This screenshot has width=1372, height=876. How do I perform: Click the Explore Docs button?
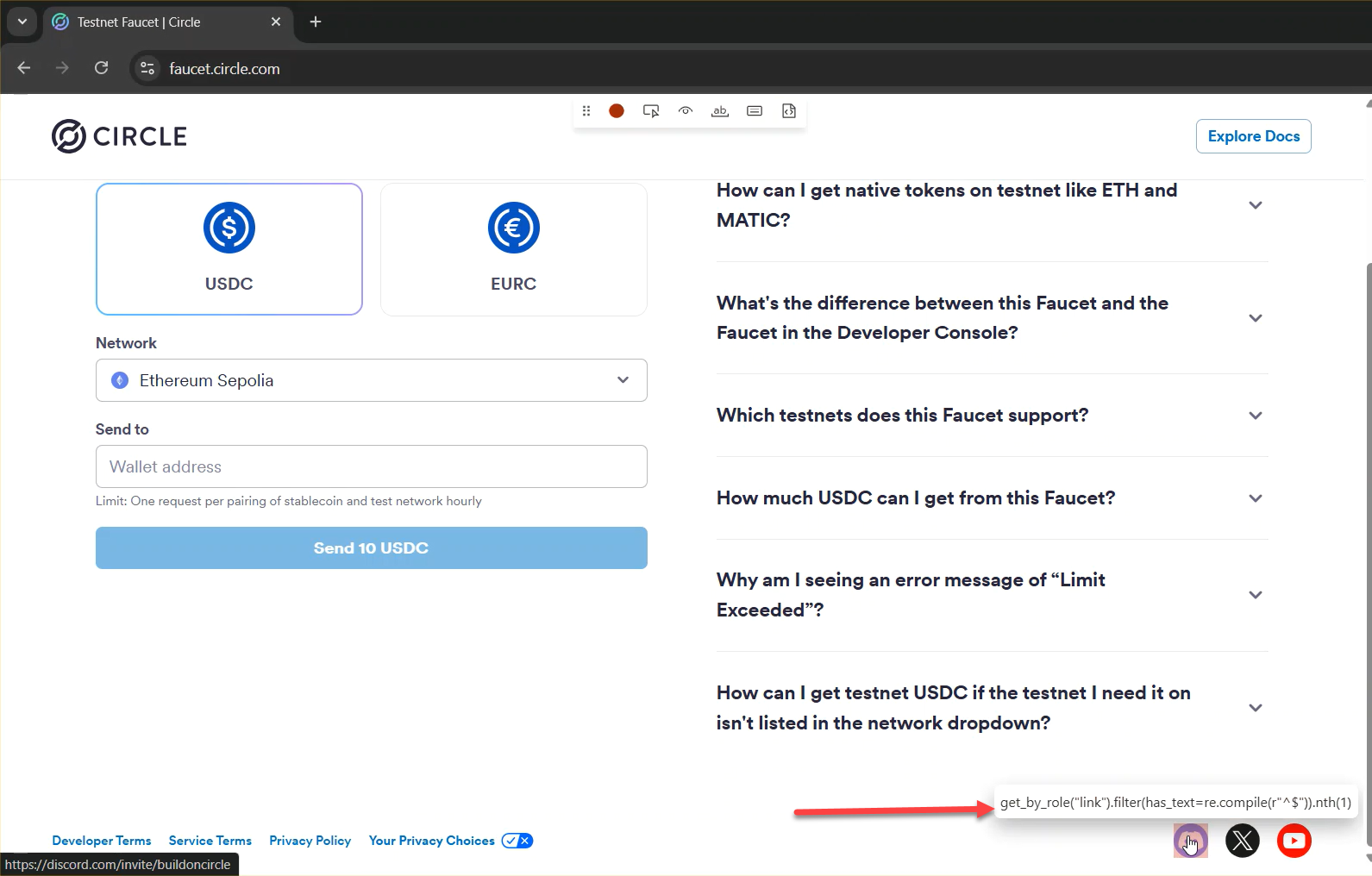coord(1254,136)
